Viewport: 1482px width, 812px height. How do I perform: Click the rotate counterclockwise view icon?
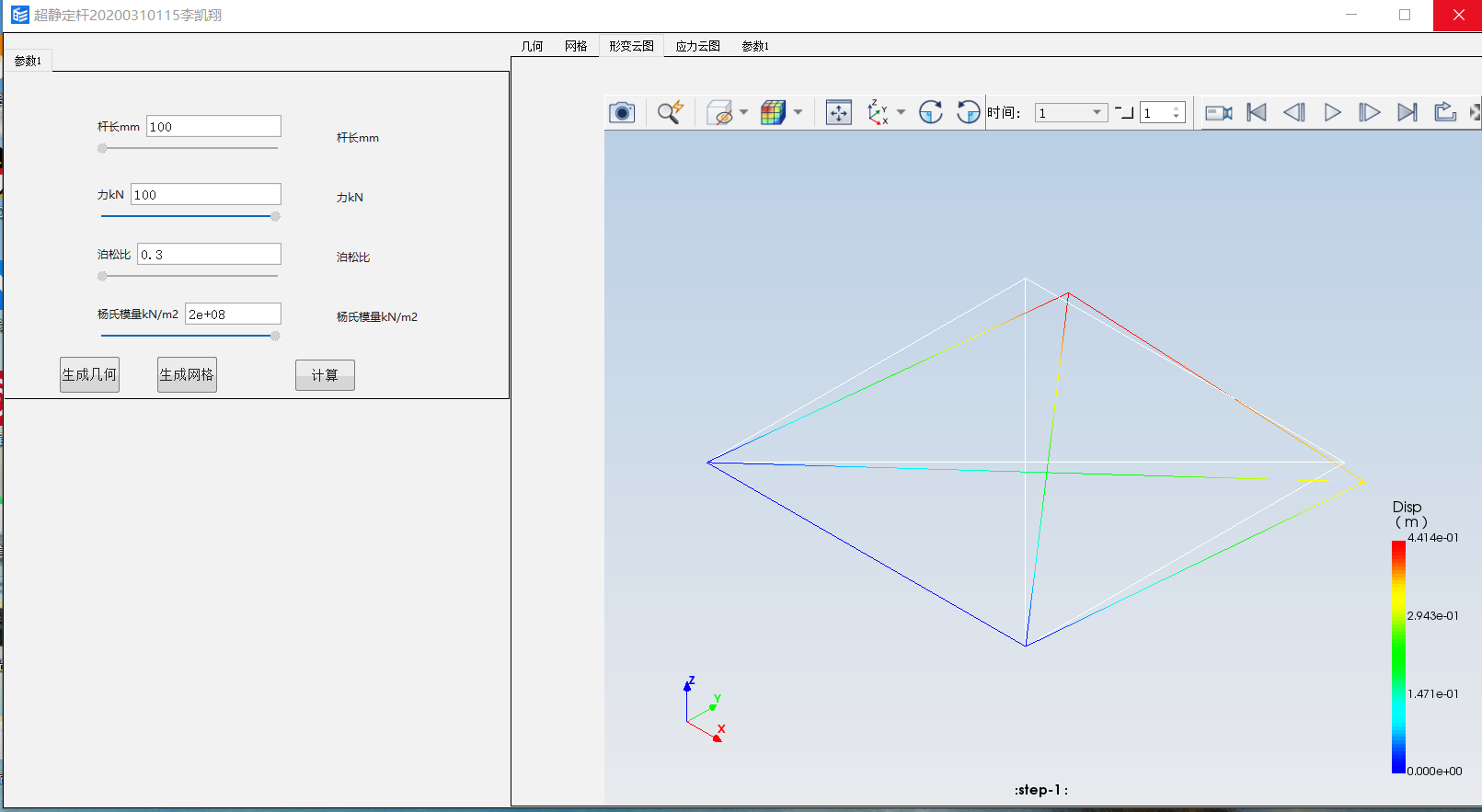(968, 112)
